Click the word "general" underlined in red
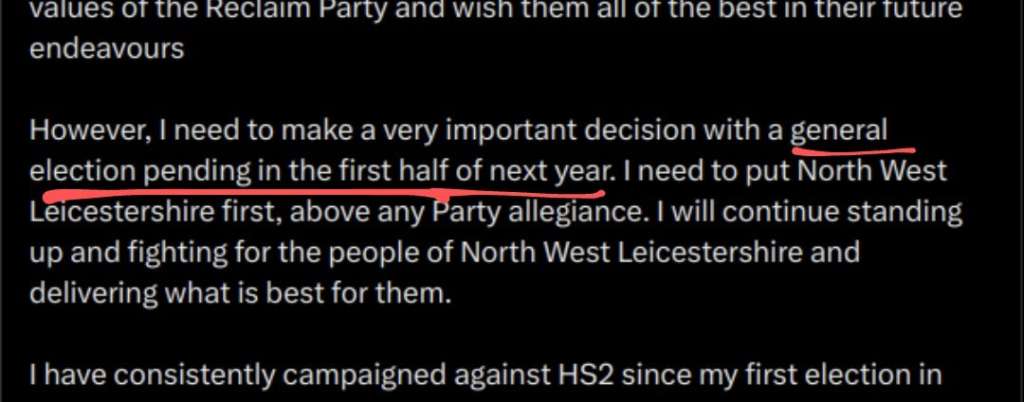This screenshot has width=1024, height=402. click(x=839, y=132)
